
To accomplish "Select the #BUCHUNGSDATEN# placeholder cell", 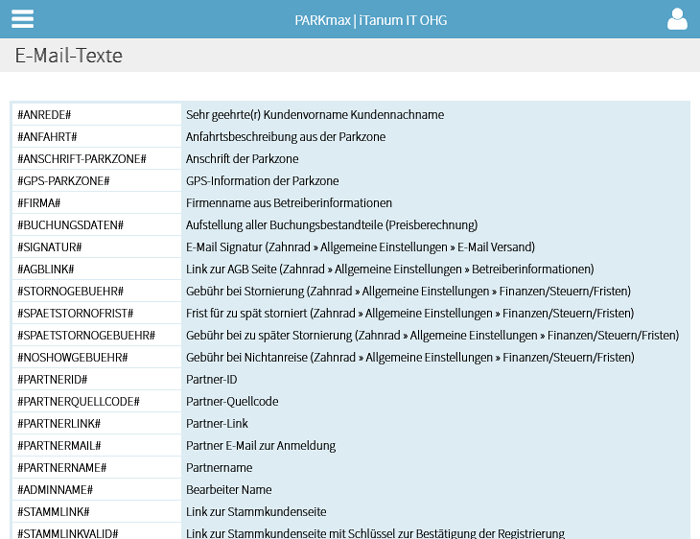I will point(96,225).
